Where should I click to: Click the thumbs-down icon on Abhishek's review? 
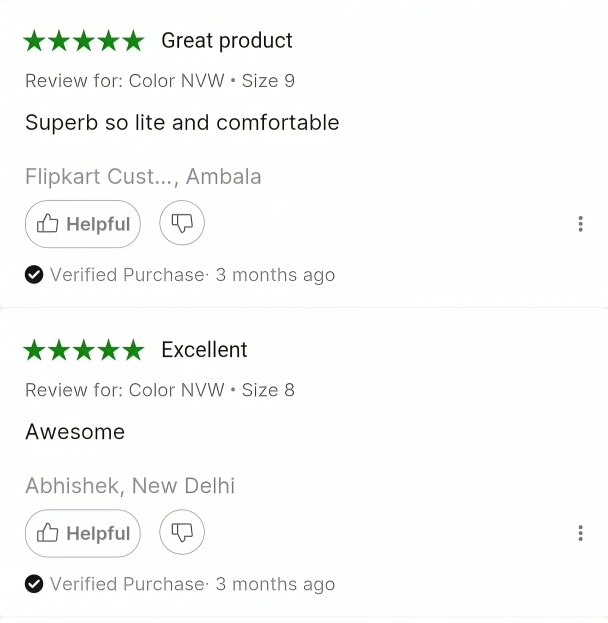click(182, 533)
